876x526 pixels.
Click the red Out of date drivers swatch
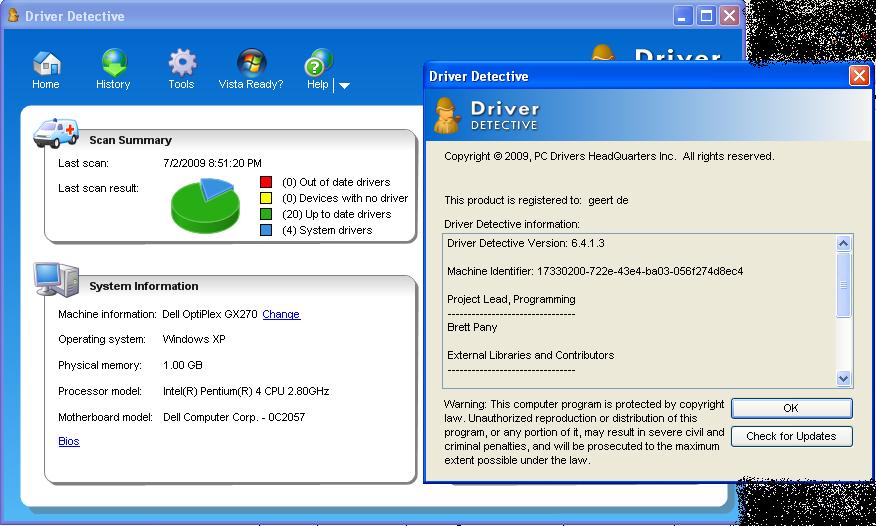tap(266, 182)
